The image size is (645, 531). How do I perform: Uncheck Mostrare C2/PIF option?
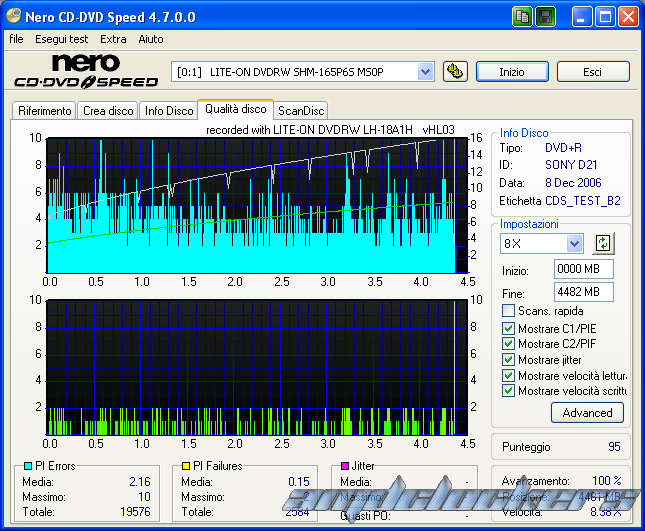click(x=509, y=344)
